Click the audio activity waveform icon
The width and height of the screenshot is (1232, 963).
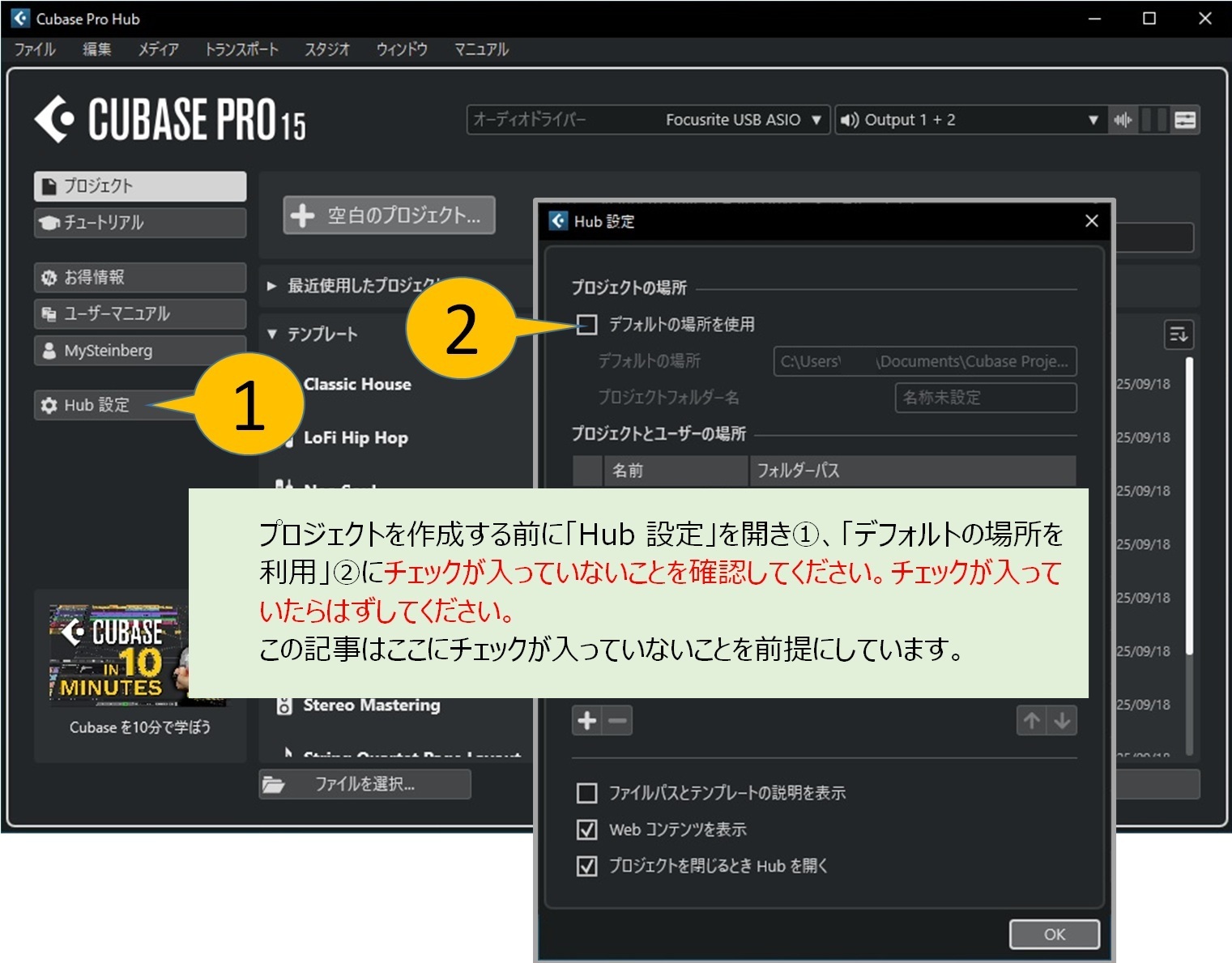coord(1122,119)
